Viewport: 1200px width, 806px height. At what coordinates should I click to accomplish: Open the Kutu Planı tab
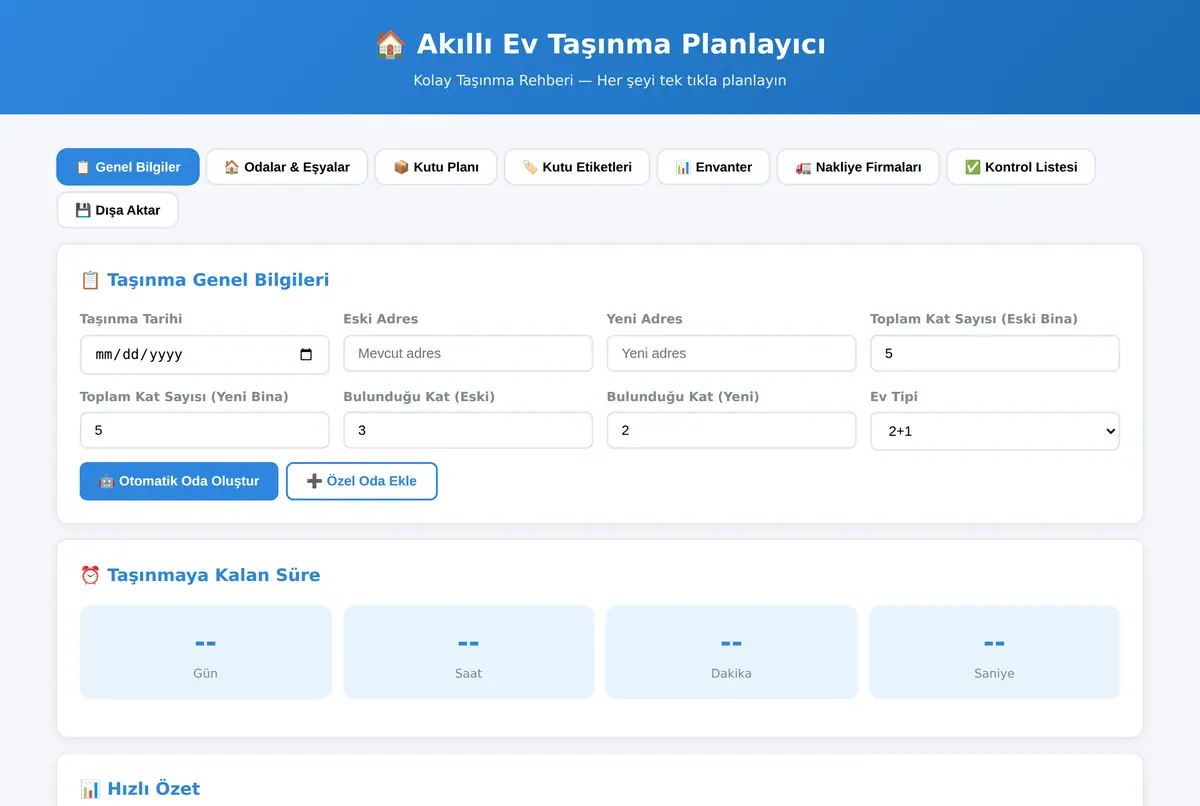436,167
